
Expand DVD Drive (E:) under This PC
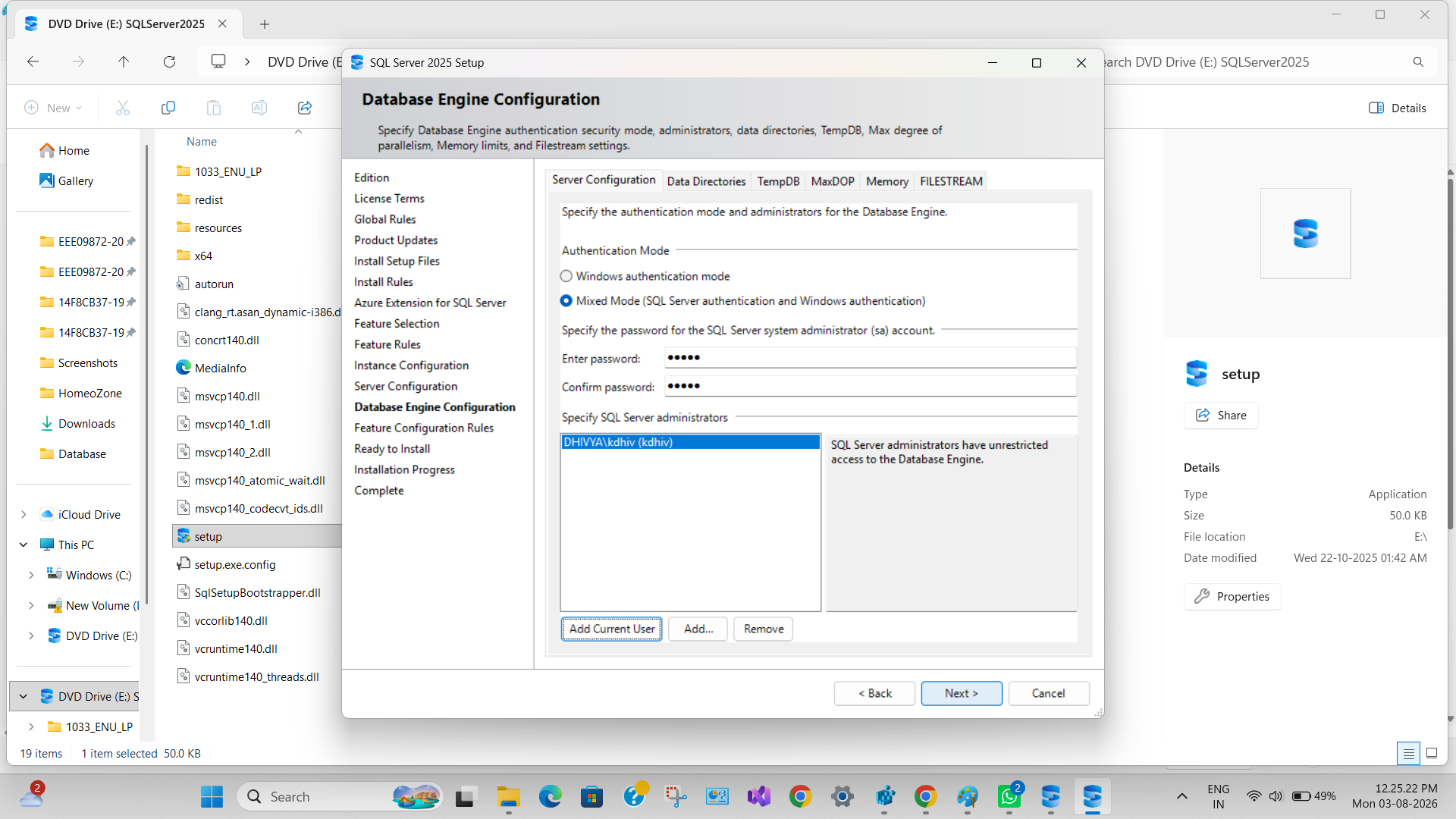[31, 636]
